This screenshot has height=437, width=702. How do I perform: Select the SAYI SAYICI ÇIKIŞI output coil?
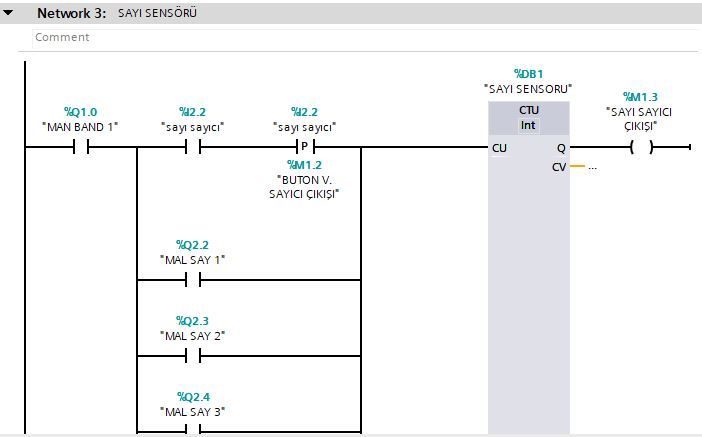pyautogui.click(x=640, y=147)
